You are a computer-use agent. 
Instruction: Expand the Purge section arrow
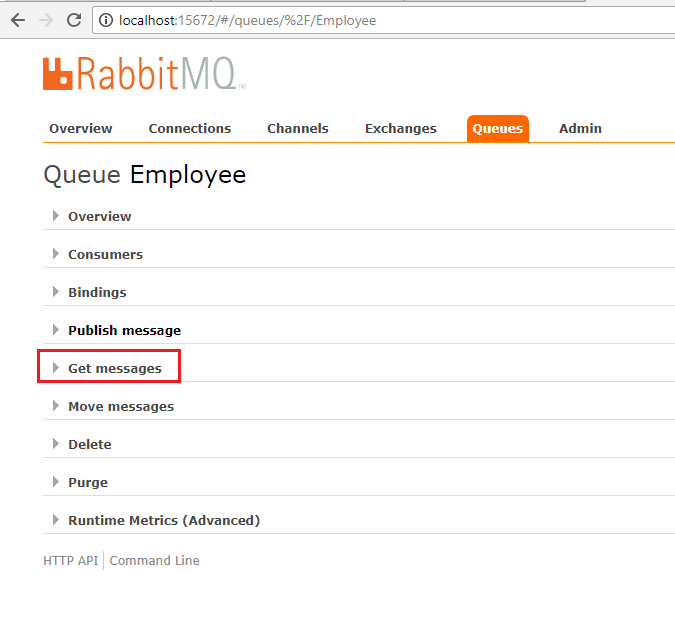point(56,481)
